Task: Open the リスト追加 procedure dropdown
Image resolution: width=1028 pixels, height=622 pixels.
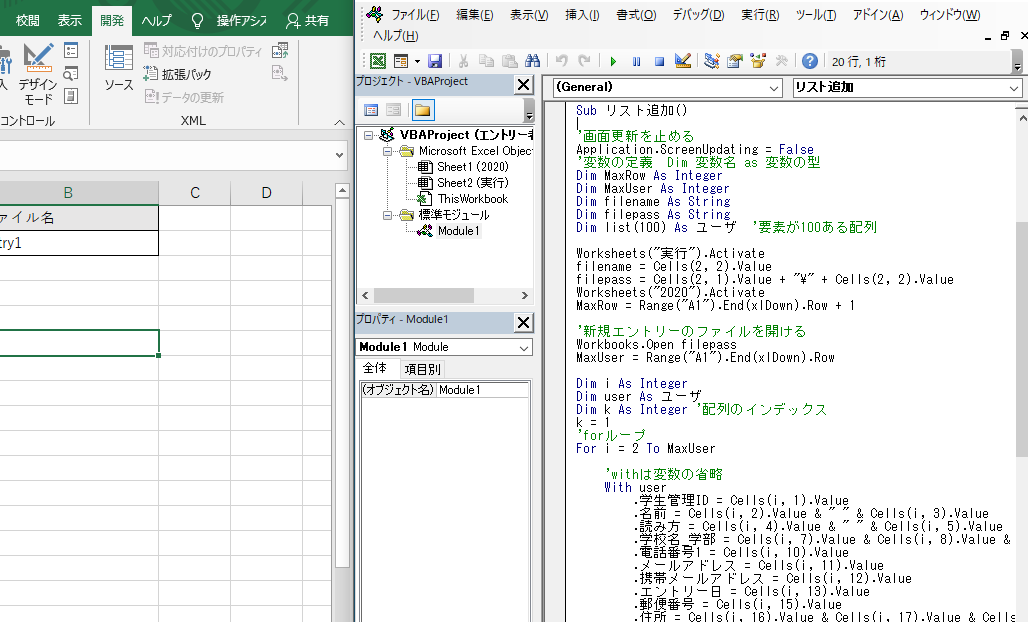Action: [1014, 87]
